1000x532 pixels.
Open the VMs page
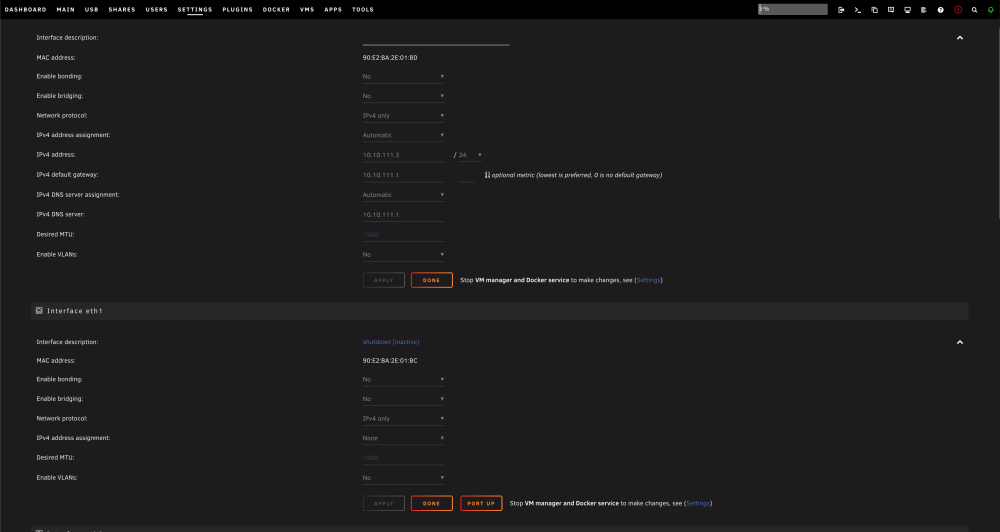pos(307,10)
